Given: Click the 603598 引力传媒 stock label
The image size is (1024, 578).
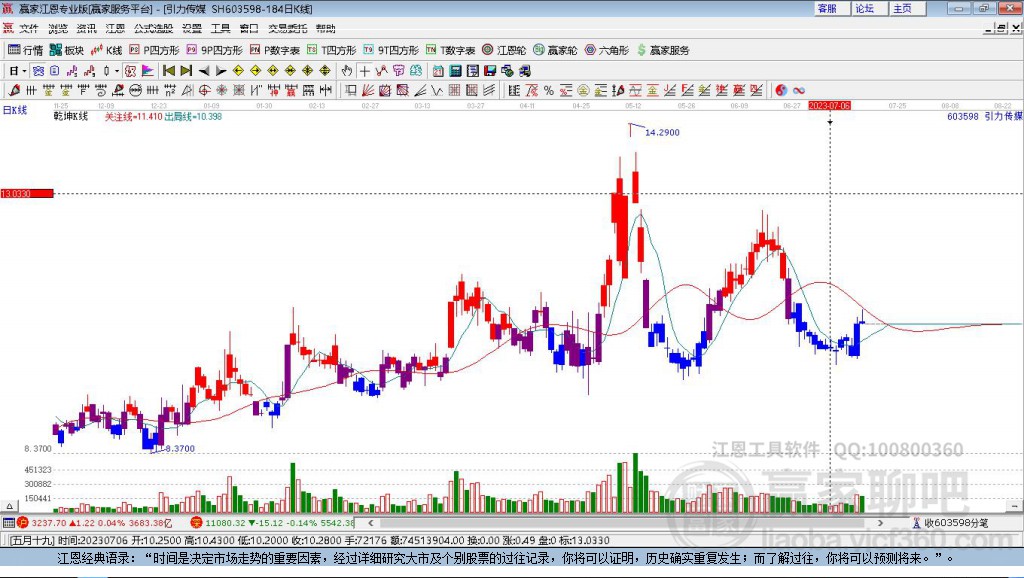Looking at the screenshot, I should [984, 116].
